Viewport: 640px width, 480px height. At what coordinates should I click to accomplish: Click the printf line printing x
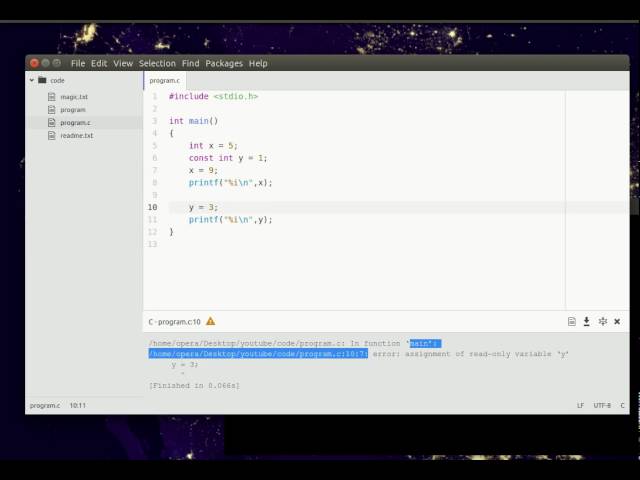pos(230,182)
